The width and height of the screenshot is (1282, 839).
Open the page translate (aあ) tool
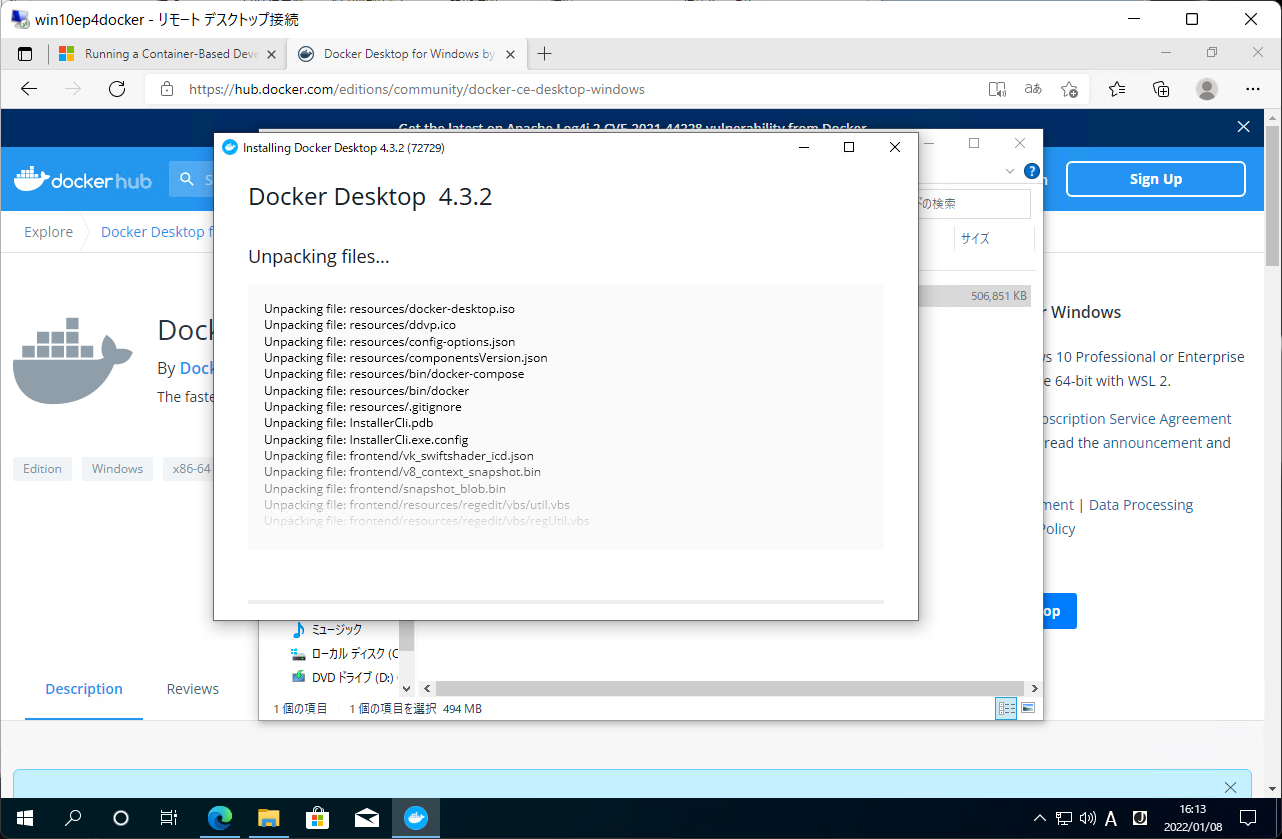click(x=1032, y=89)
